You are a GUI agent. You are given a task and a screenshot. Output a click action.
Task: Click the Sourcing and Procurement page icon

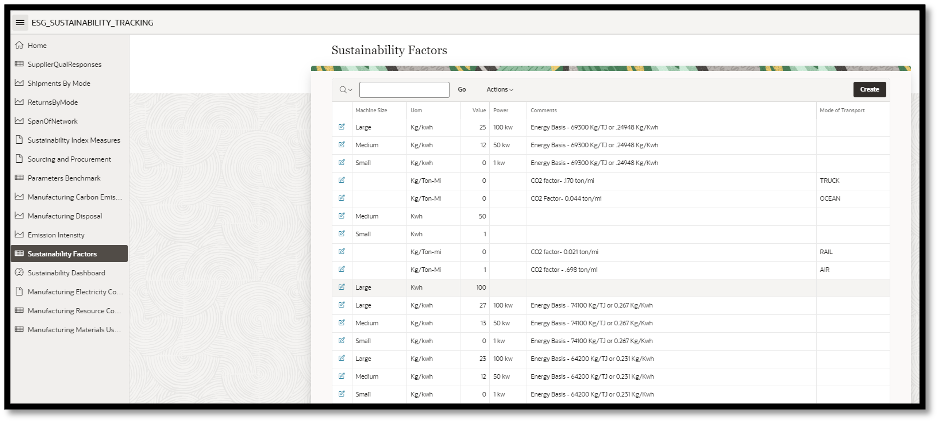pyautogui.click(x=20, y=159)
